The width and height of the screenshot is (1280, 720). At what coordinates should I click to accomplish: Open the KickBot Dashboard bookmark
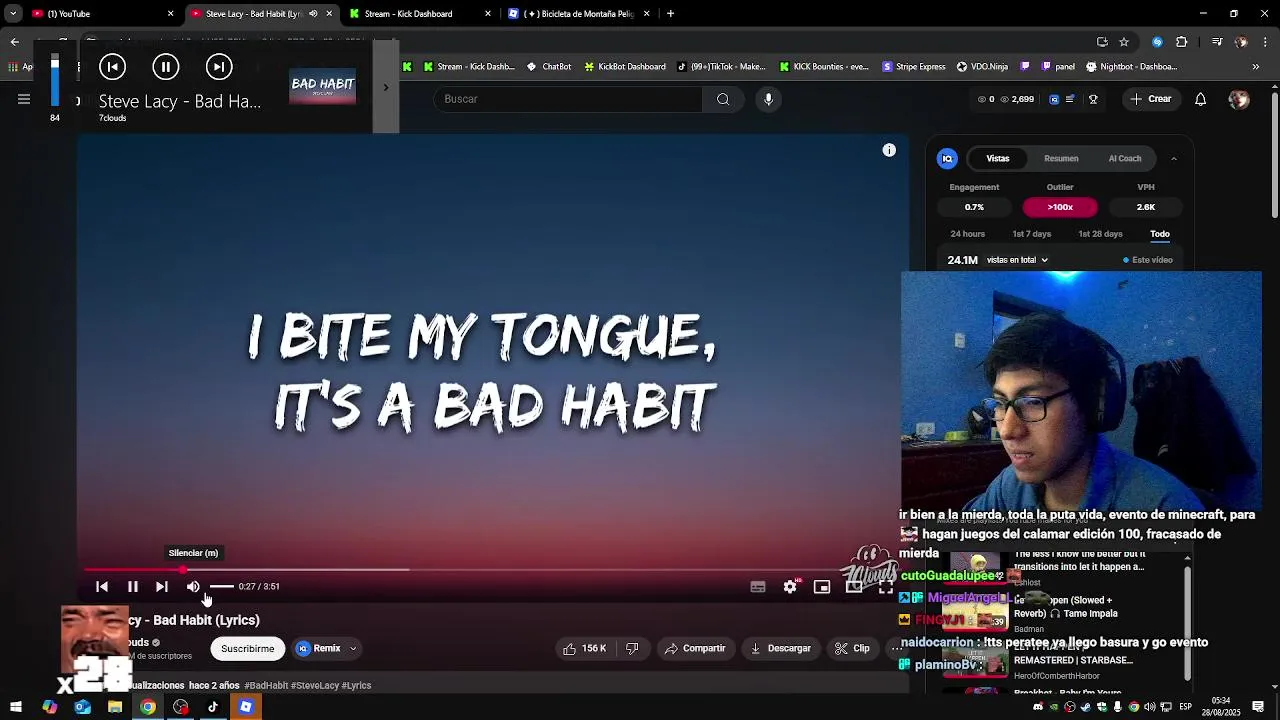point(624,67)
